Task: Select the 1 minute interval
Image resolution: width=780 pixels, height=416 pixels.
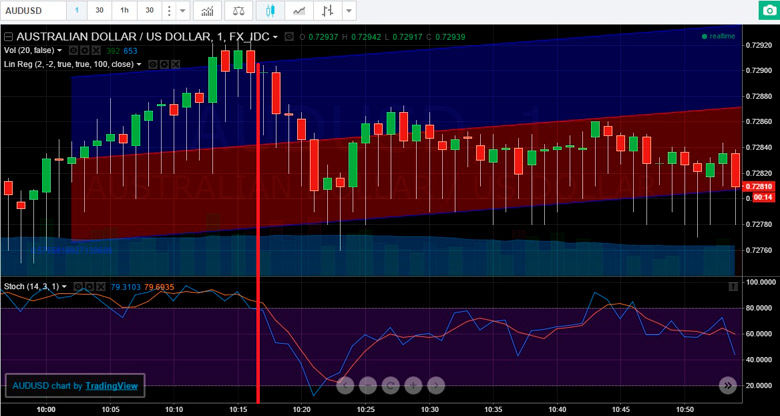Action: pos(77,10)
